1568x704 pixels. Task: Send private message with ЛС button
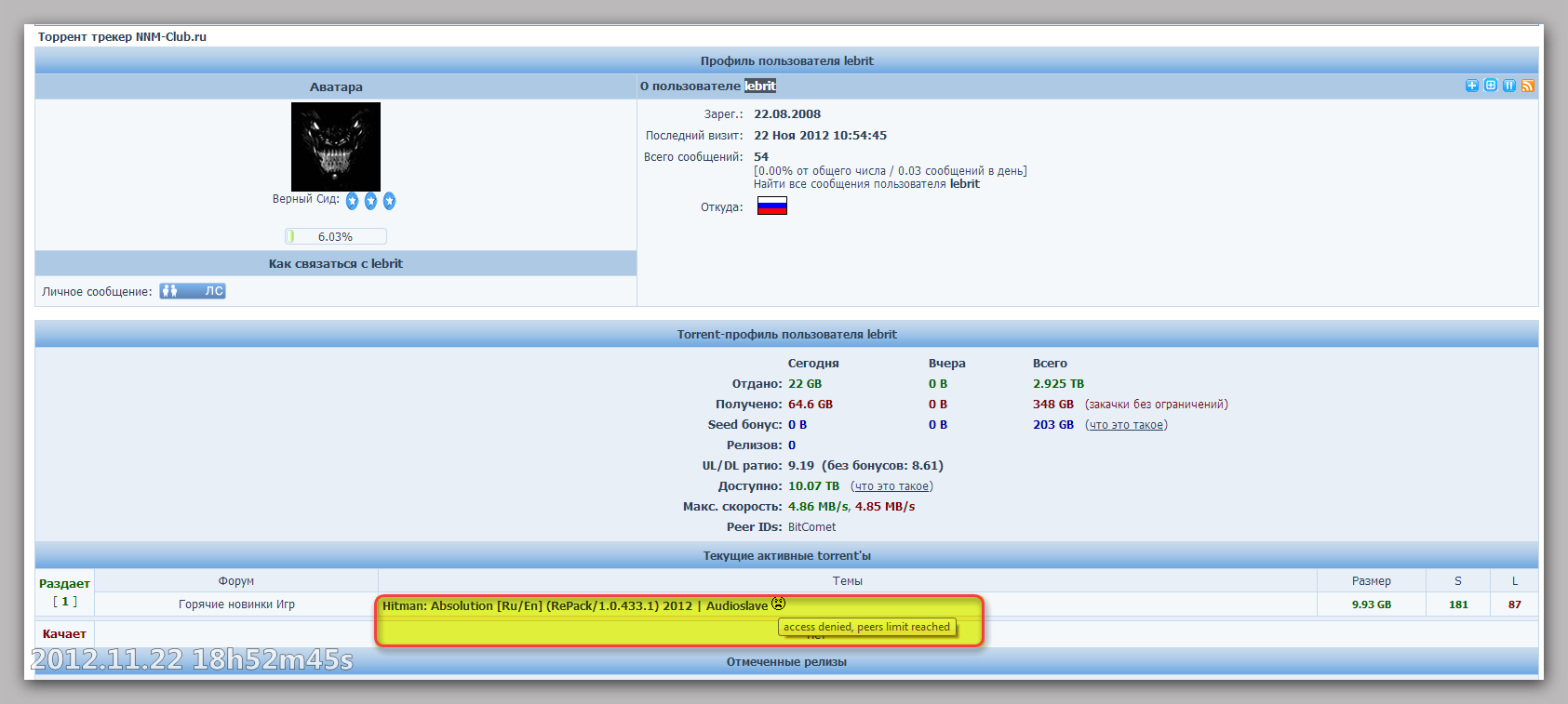click(x=193, y=291)
